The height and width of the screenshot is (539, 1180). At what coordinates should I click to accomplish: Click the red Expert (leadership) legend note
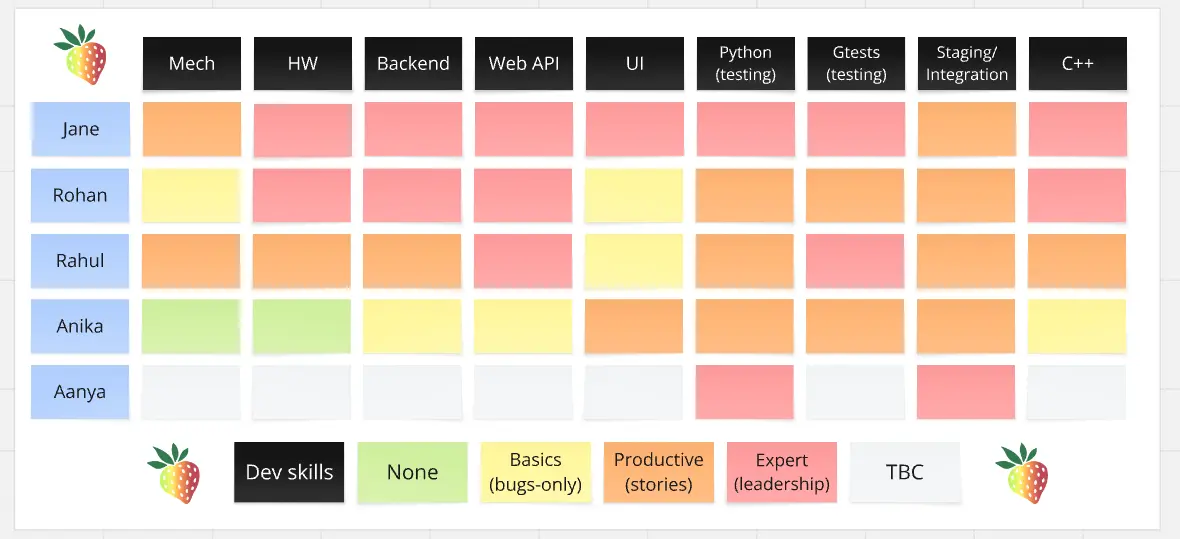coord(781,472)
